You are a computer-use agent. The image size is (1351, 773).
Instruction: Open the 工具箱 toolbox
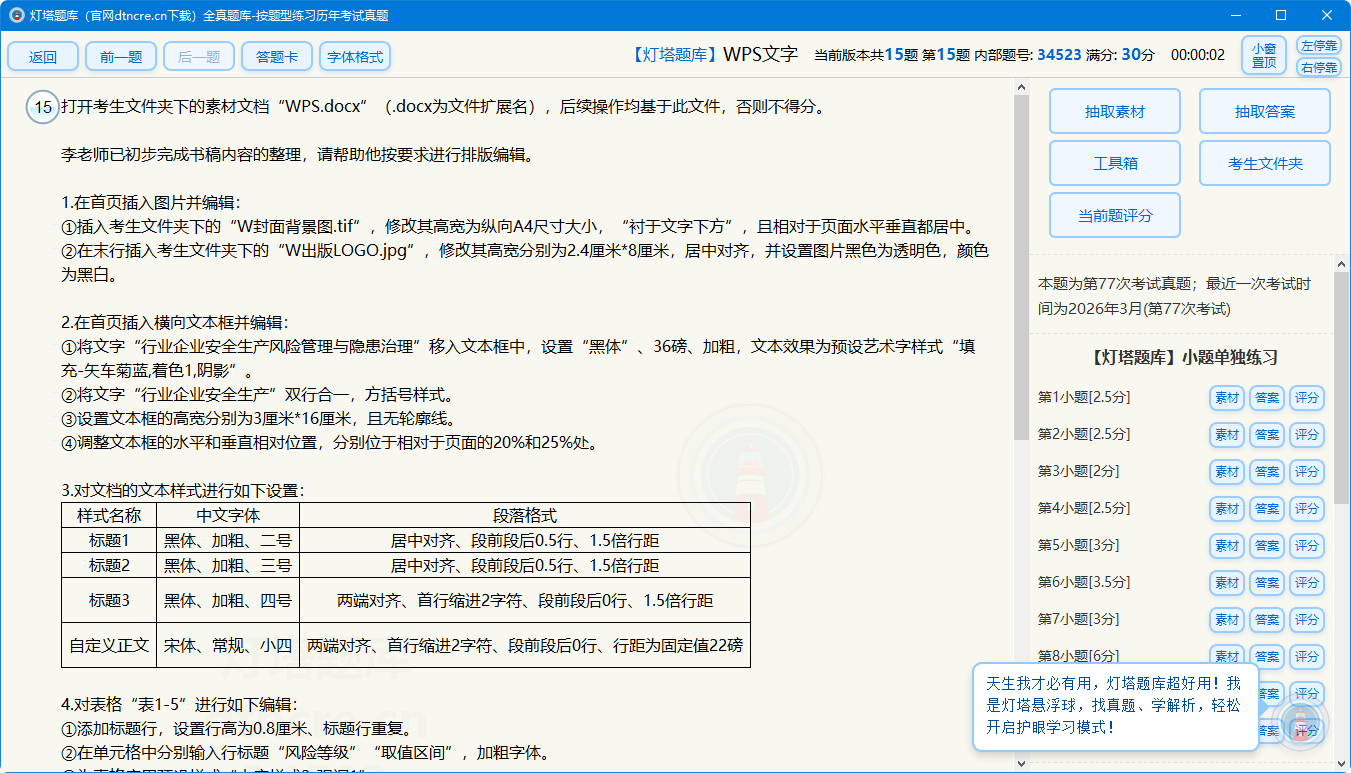click(1115, 163)
